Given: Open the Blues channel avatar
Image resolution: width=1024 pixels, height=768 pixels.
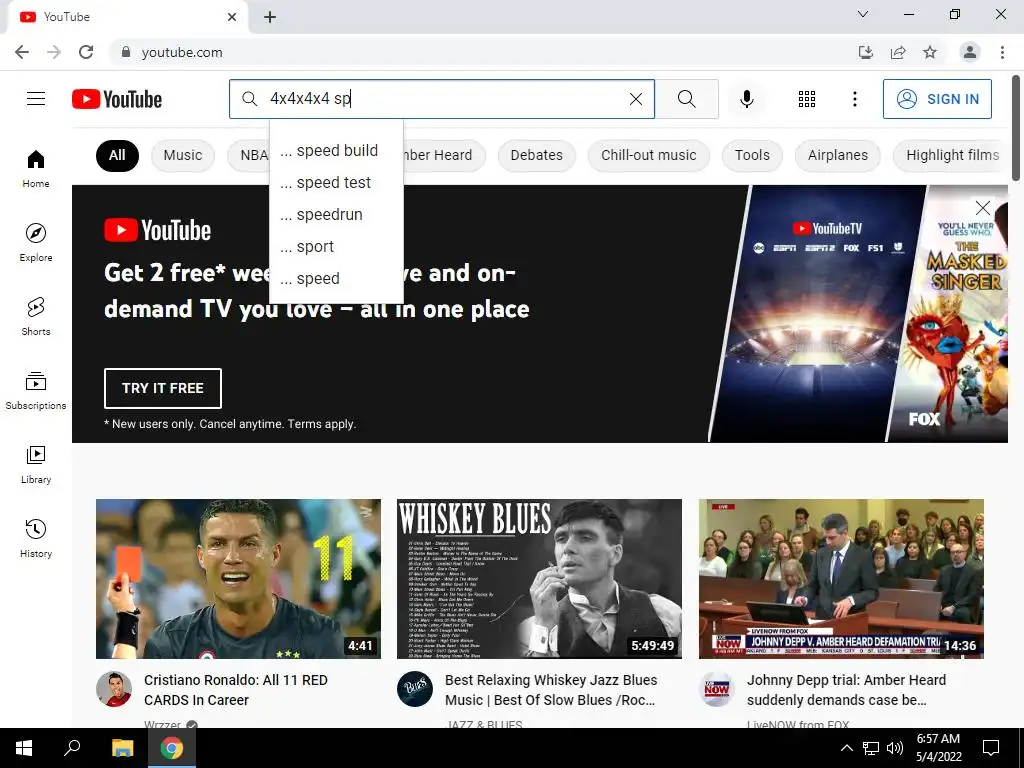Looking at the screenshot, I should pos(415,689).
